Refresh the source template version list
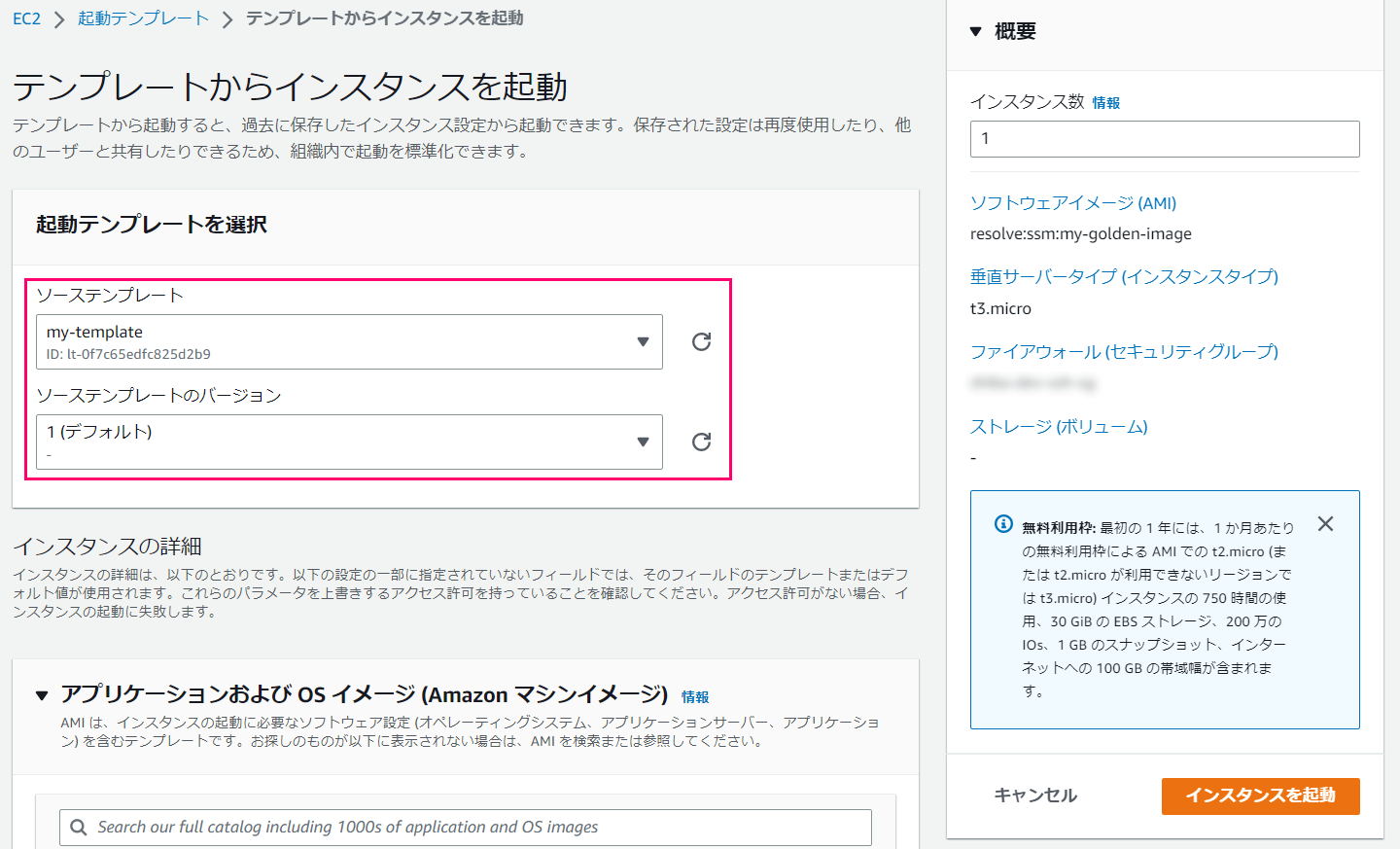1400x849 pixels. pyautogui.click(x=699, y=442)
